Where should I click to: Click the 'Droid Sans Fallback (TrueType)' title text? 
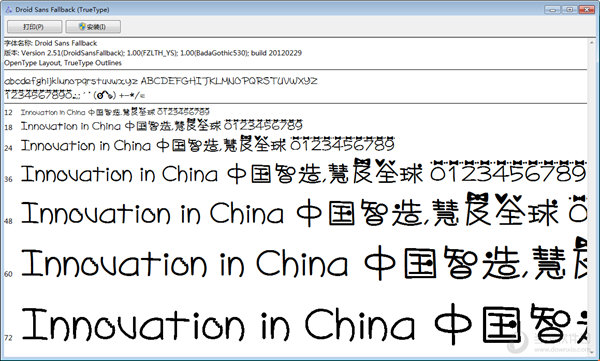[x=62, y=10]
